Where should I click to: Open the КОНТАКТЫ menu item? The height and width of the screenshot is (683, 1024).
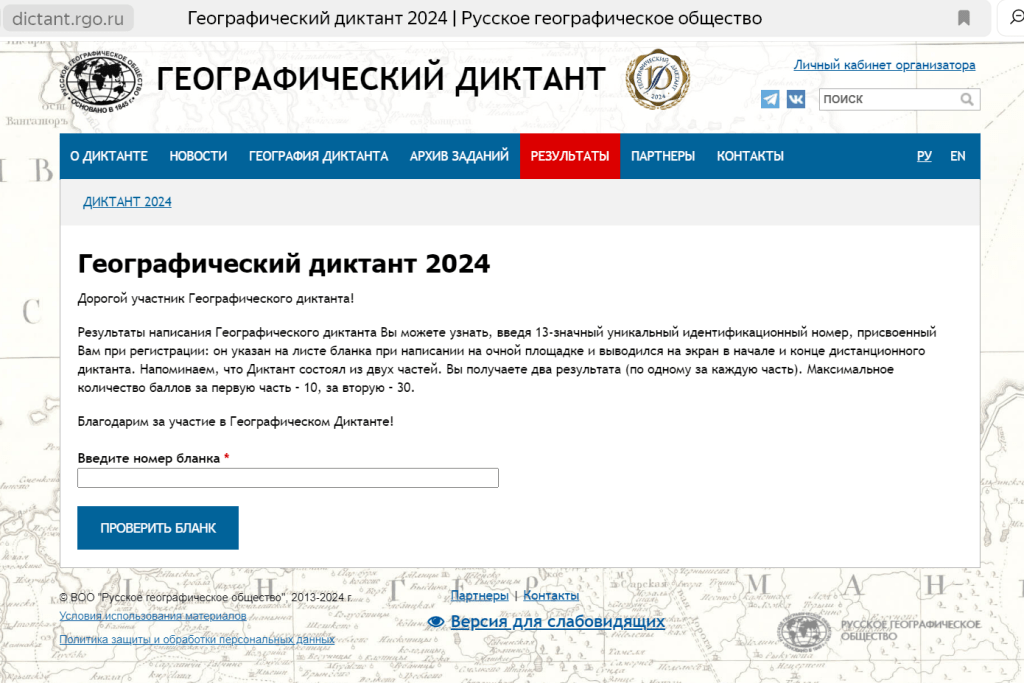pyautogui.click(x=750, y=156)
